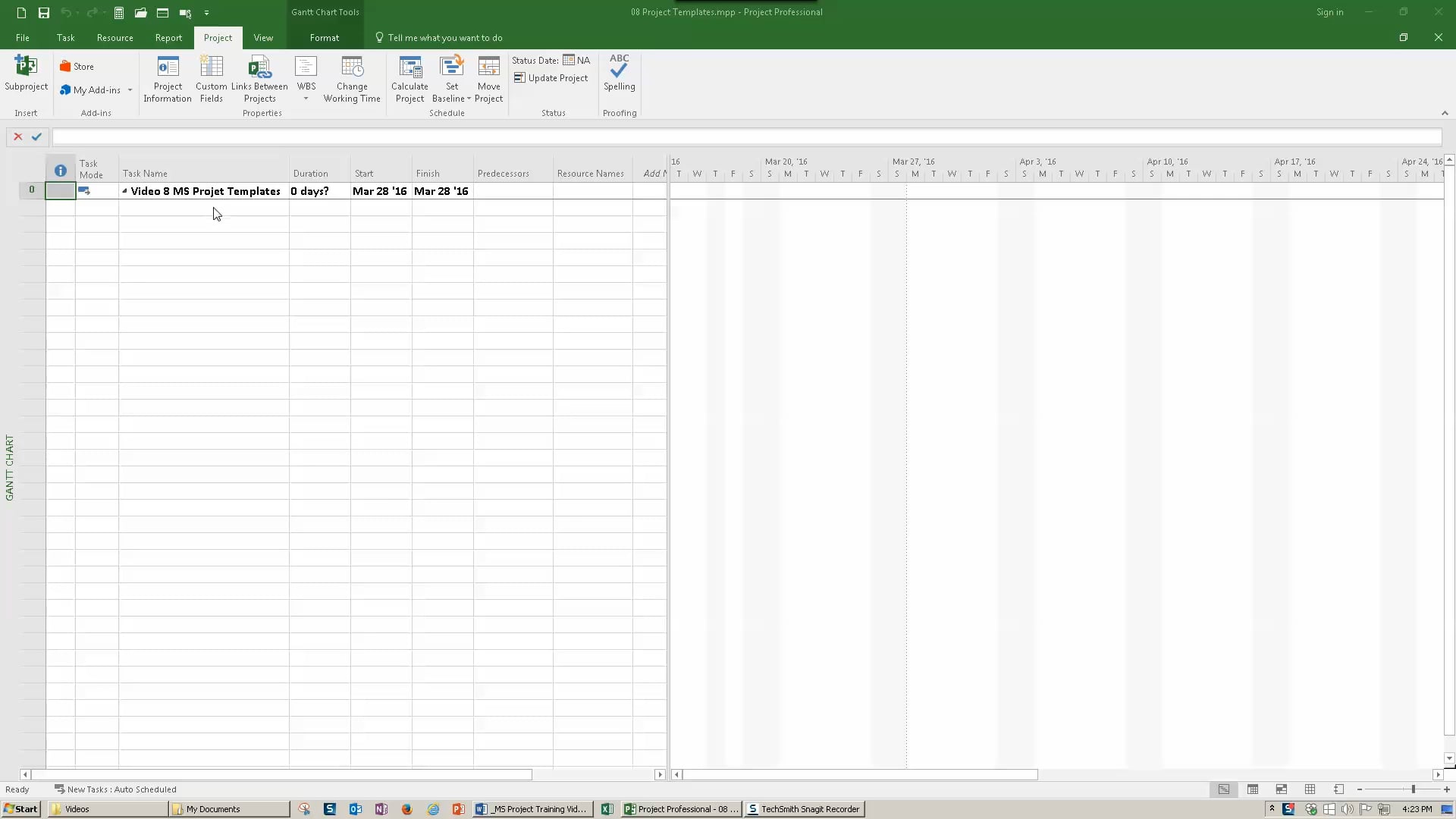Switch to Gantt Chart view in status bar

[x=1223, y=789]
